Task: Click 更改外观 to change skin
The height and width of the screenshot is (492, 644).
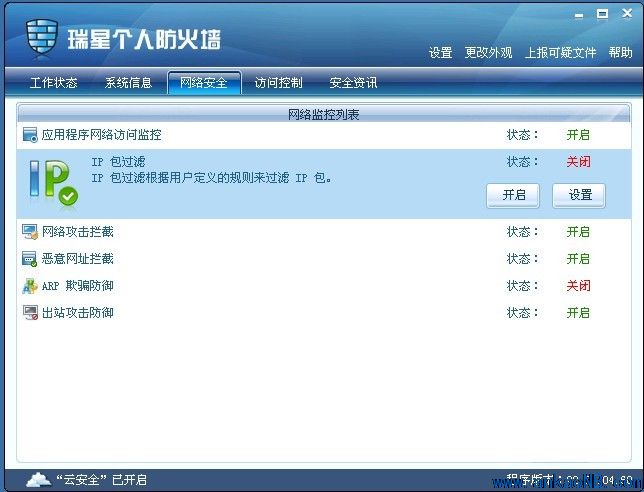Action: [x=488, y=53]
